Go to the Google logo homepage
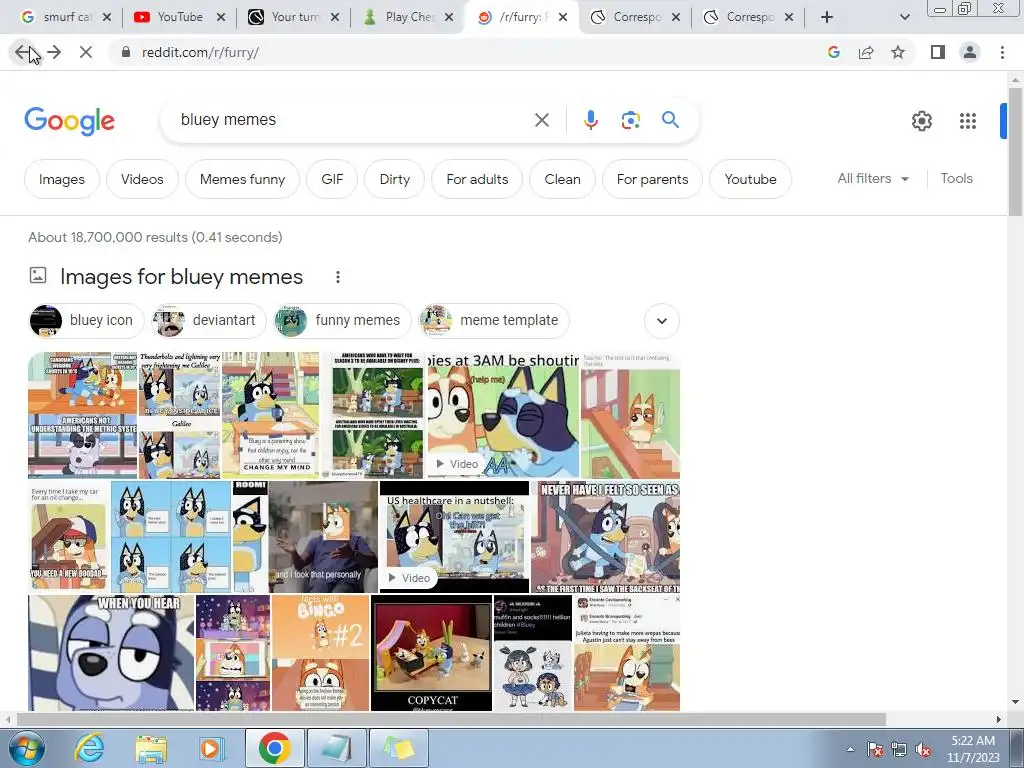Screen dimensions: 1024x768 pyautogui.click(x=69, y=121)
